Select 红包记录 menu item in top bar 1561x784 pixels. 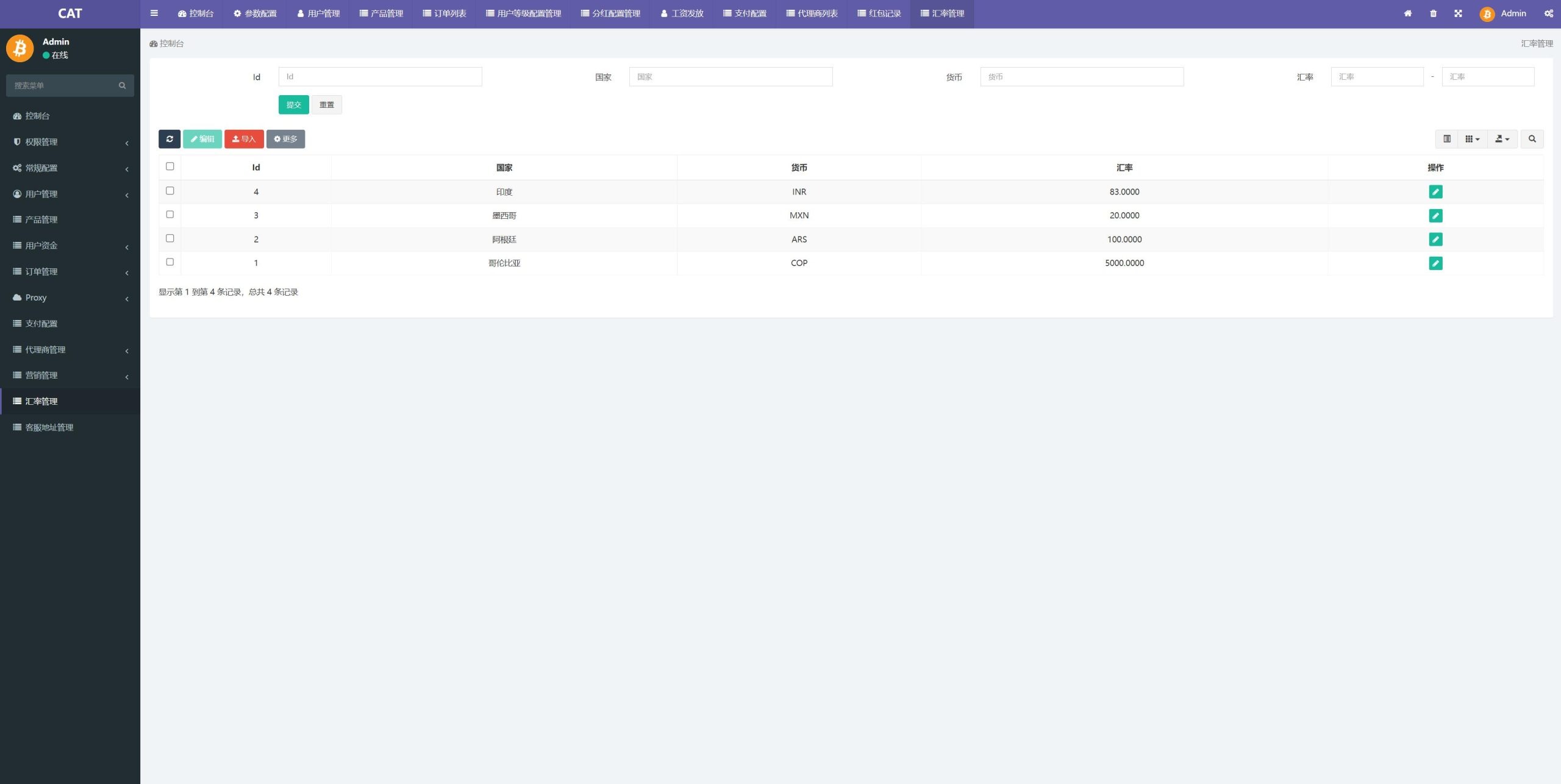(x=879, y=13)
